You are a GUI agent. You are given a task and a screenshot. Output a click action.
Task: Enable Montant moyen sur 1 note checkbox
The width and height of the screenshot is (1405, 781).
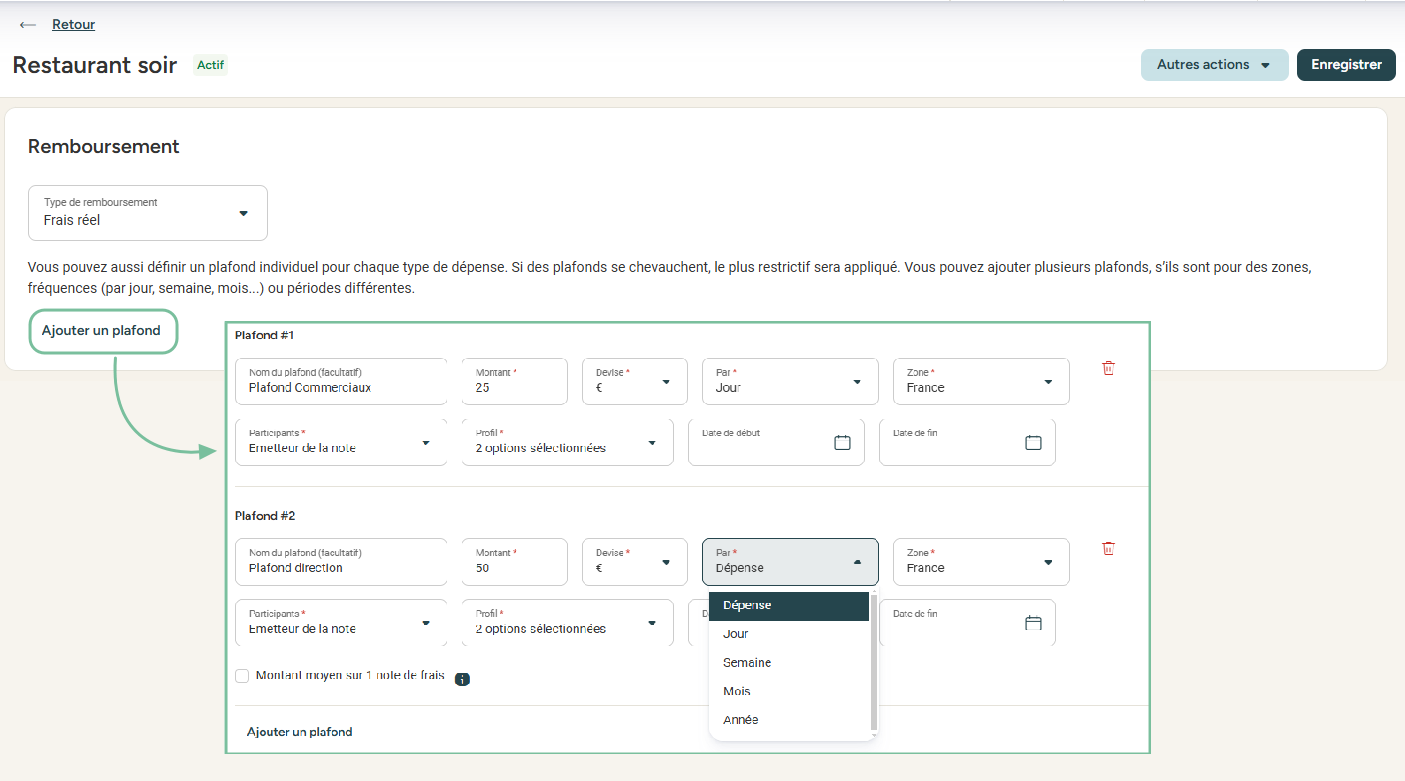[x=242, y=676]
